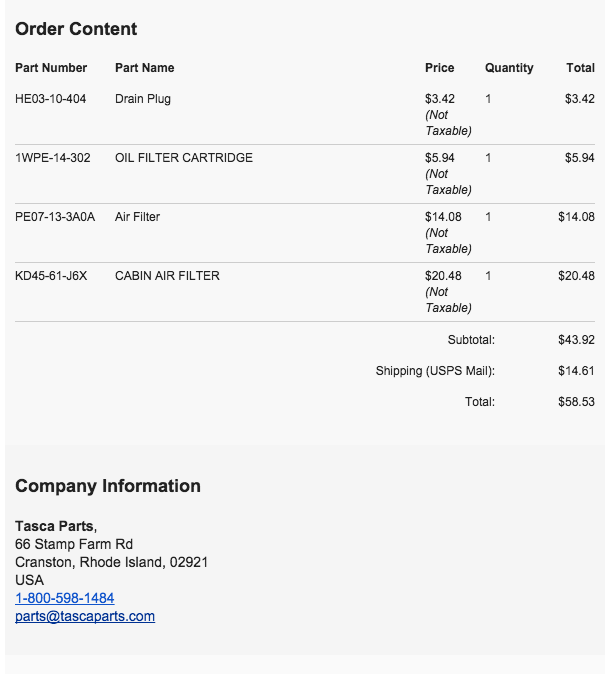Click the CABIN AIR FILTER part name

[167, 276]
